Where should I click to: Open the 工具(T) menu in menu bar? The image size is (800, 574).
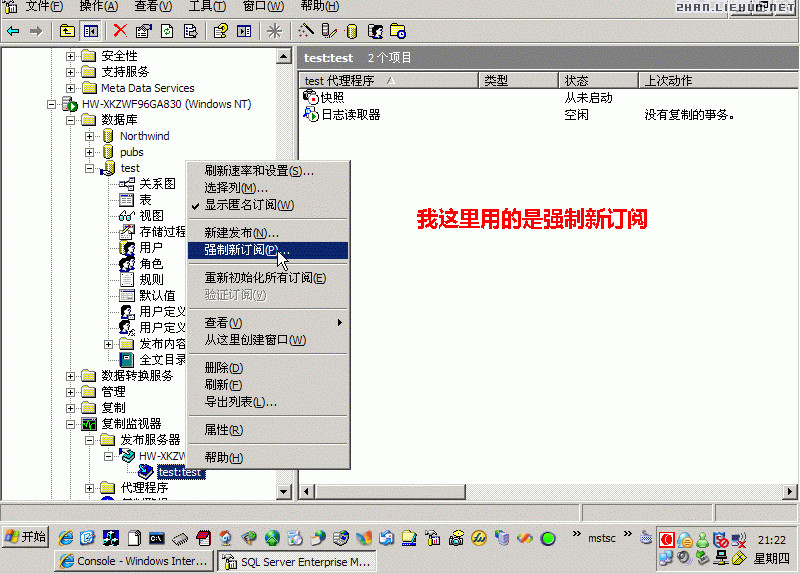coord(207,6)
